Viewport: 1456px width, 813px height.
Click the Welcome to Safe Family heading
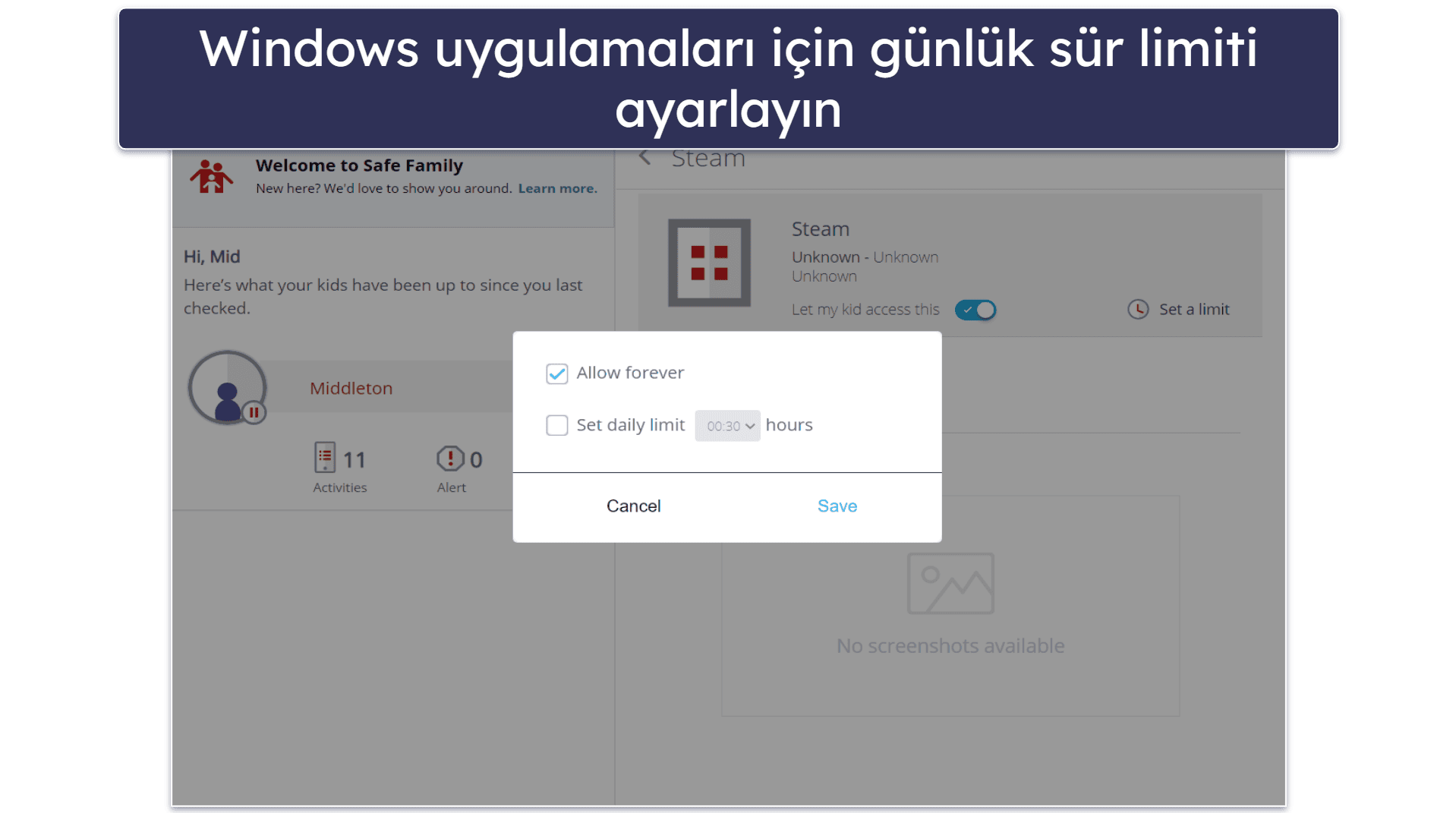click(359, 165)
